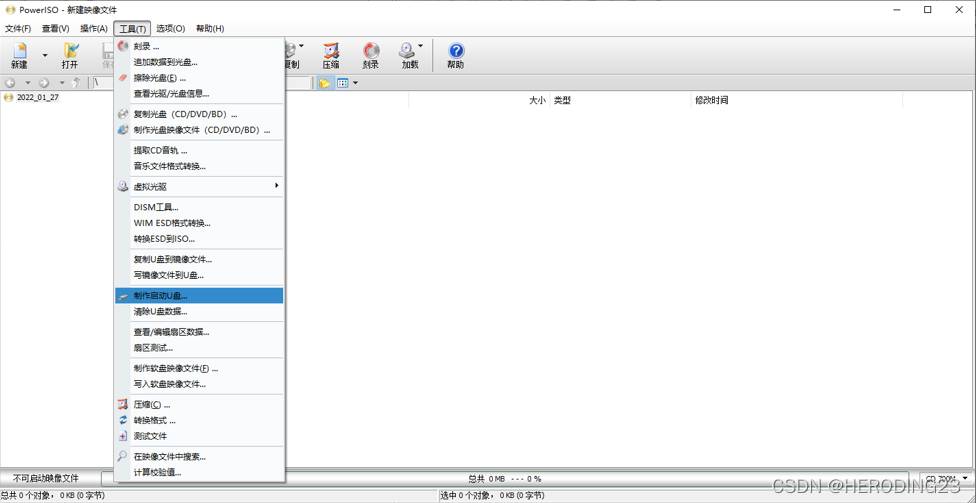Open the 选项(O) menu
The width and height of the screenshot is (976, 503).
point(171,29)
